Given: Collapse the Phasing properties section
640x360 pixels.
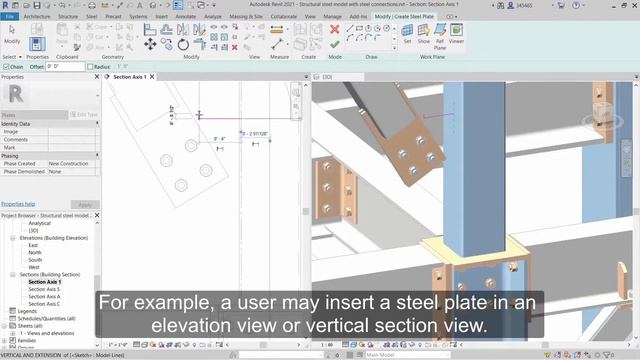Looking at the screenshot, I should 97,156.
